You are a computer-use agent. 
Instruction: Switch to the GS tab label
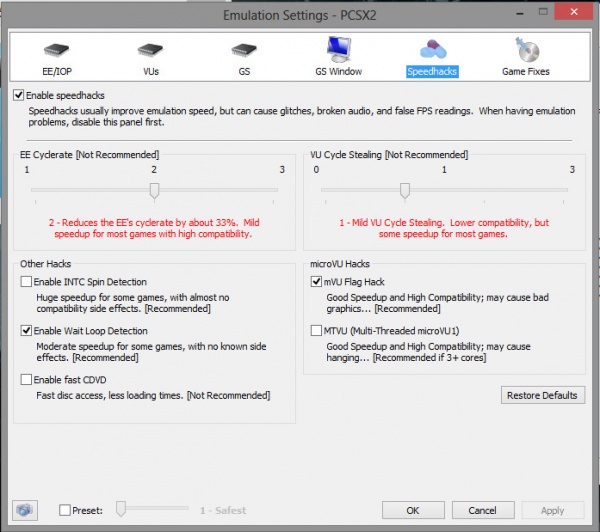[244, 72]
